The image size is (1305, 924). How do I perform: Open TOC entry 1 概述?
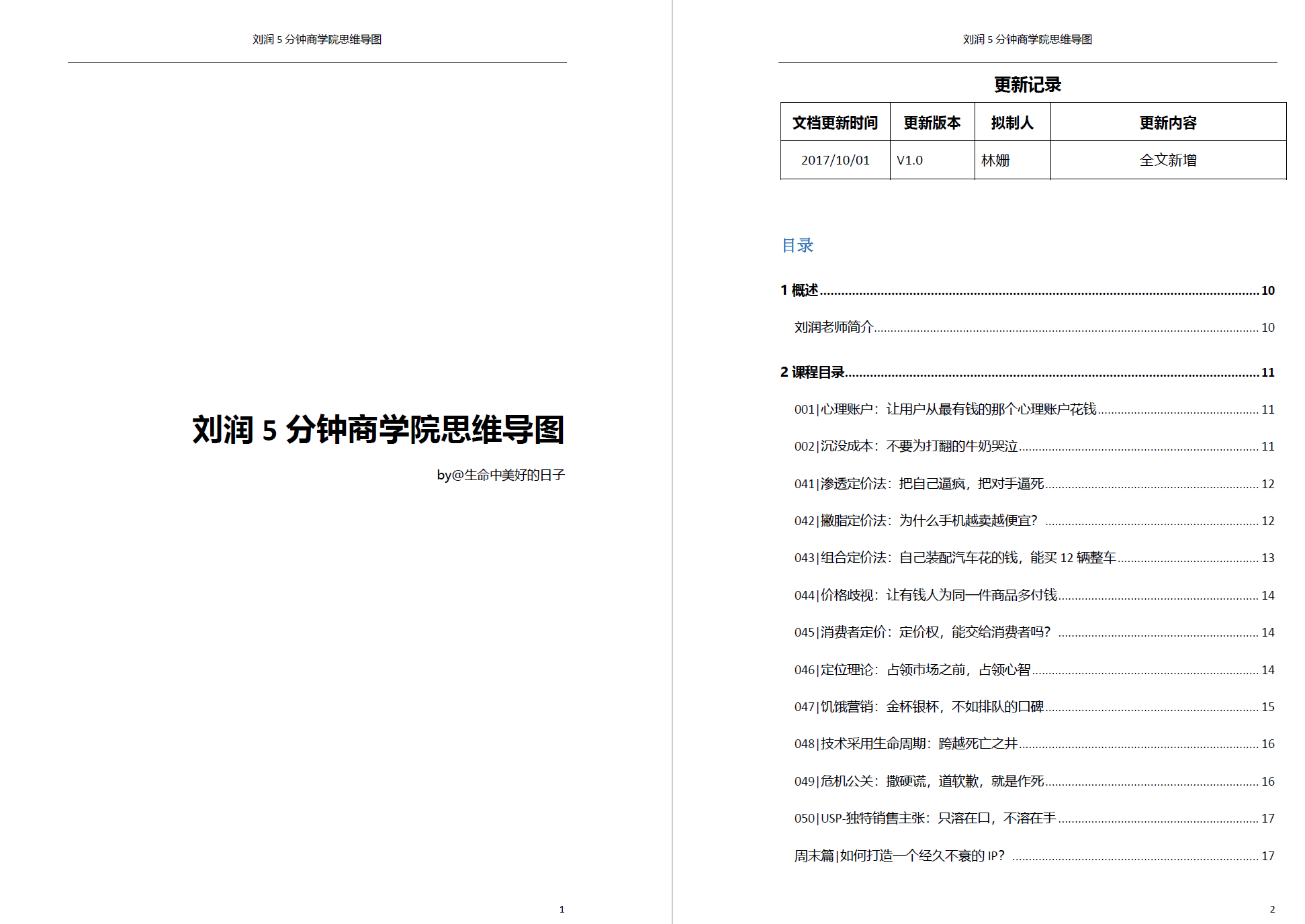pyautogui.click(x=799, y=290)
